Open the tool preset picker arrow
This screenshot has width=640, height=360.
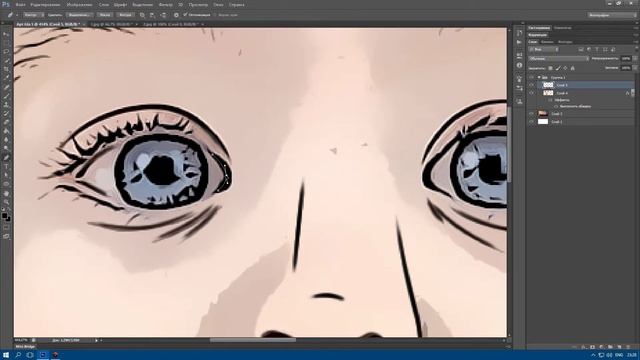point(17,15)
